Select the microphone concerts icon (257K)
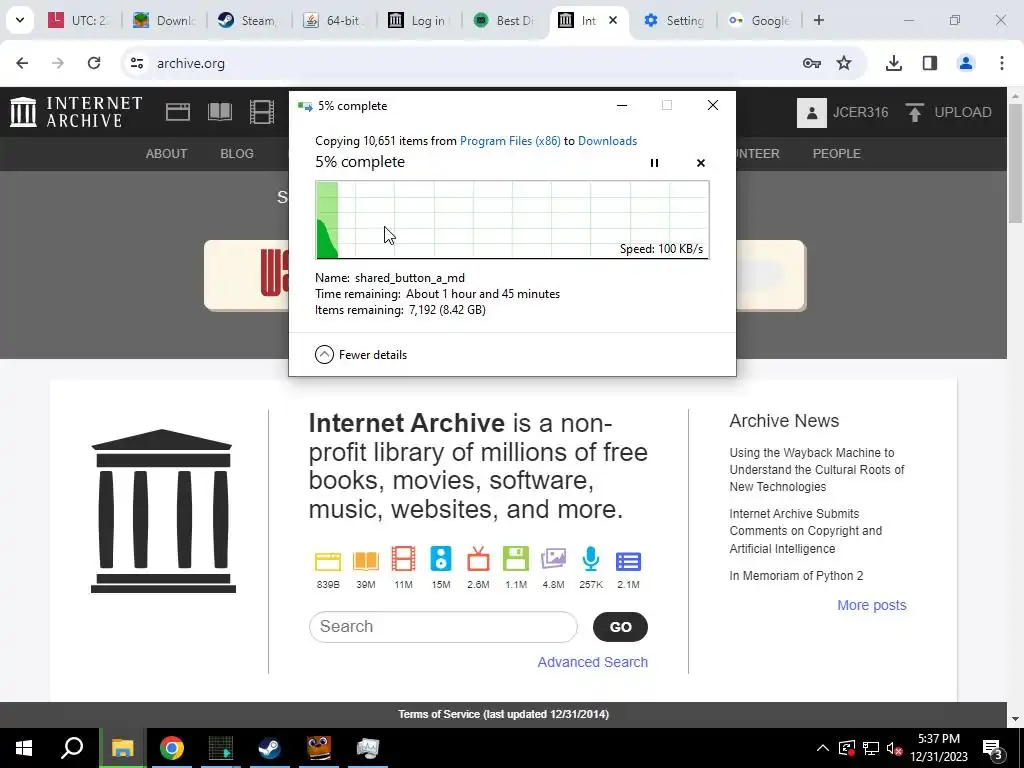Screen dimensions: 1024x768 click(591, 560)
